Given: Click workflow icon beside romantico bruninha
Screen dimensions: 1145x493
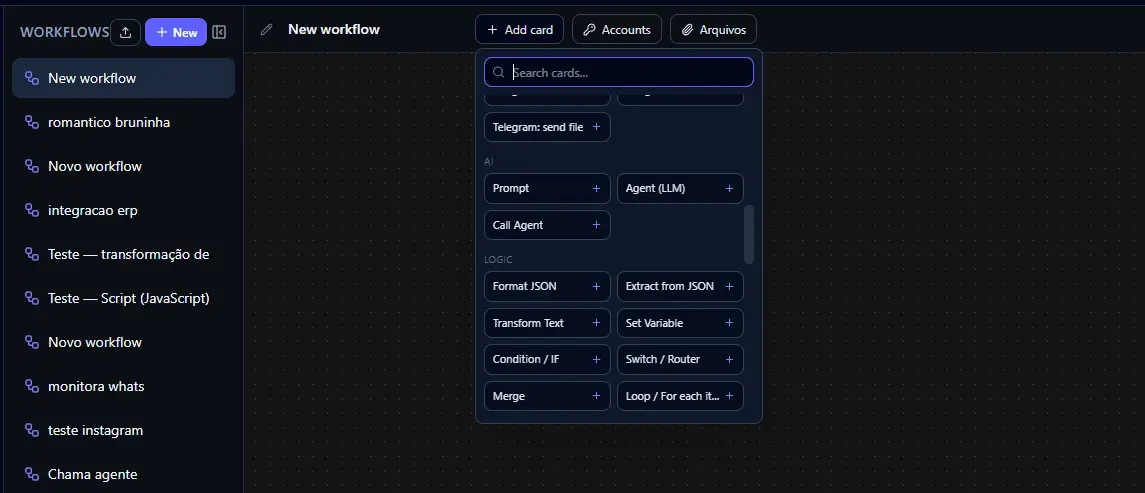Looking at the screenshot, I should tap(31, 123).
